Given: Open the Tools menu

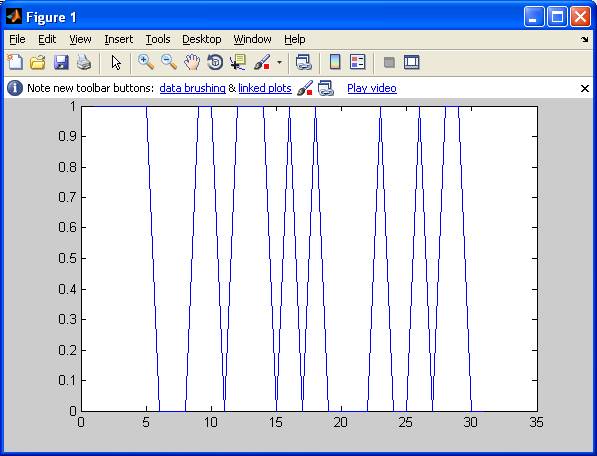Looking at the screenshot, I should tap(158, 39).
